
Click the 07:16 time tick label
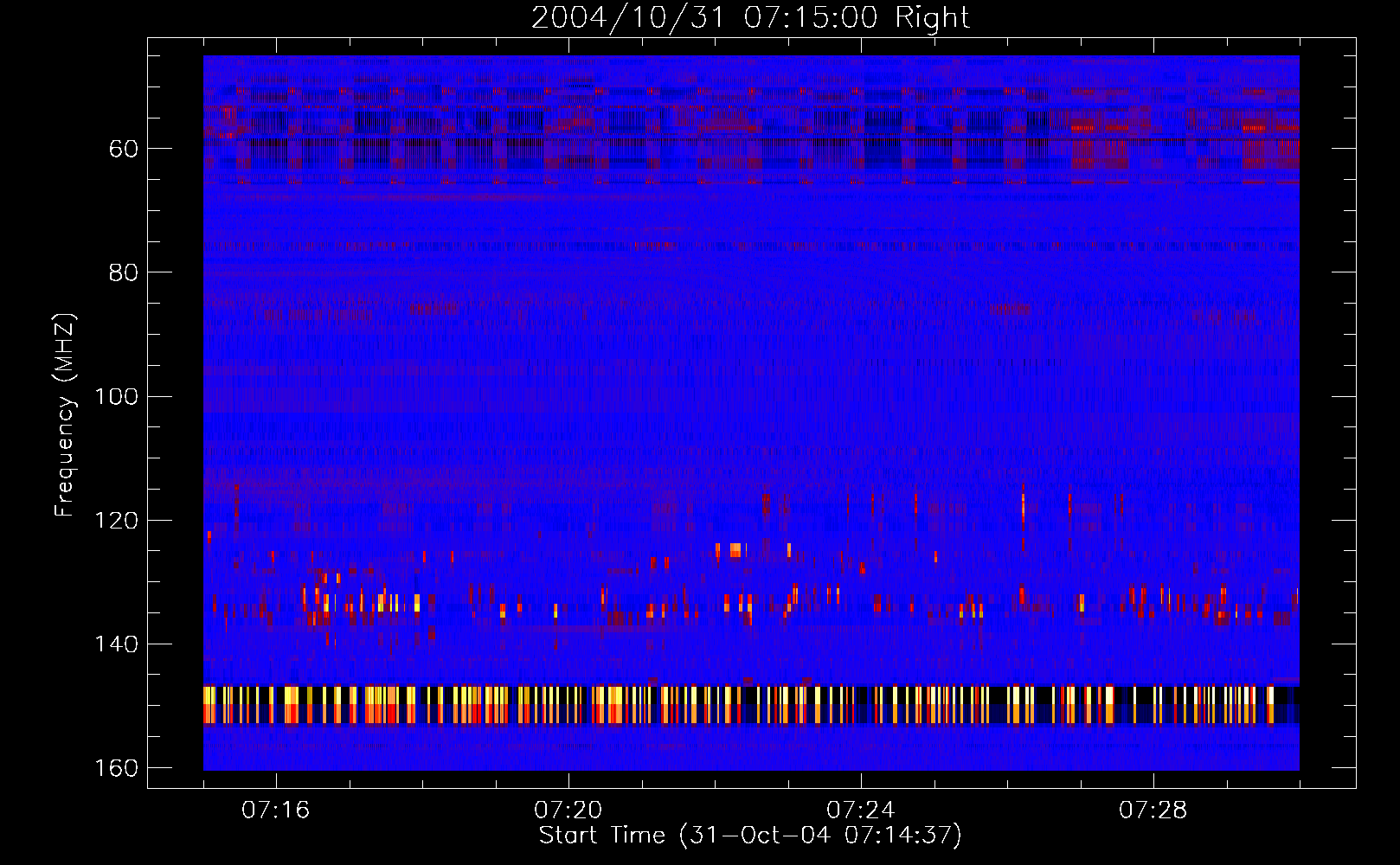pos(276,811)
